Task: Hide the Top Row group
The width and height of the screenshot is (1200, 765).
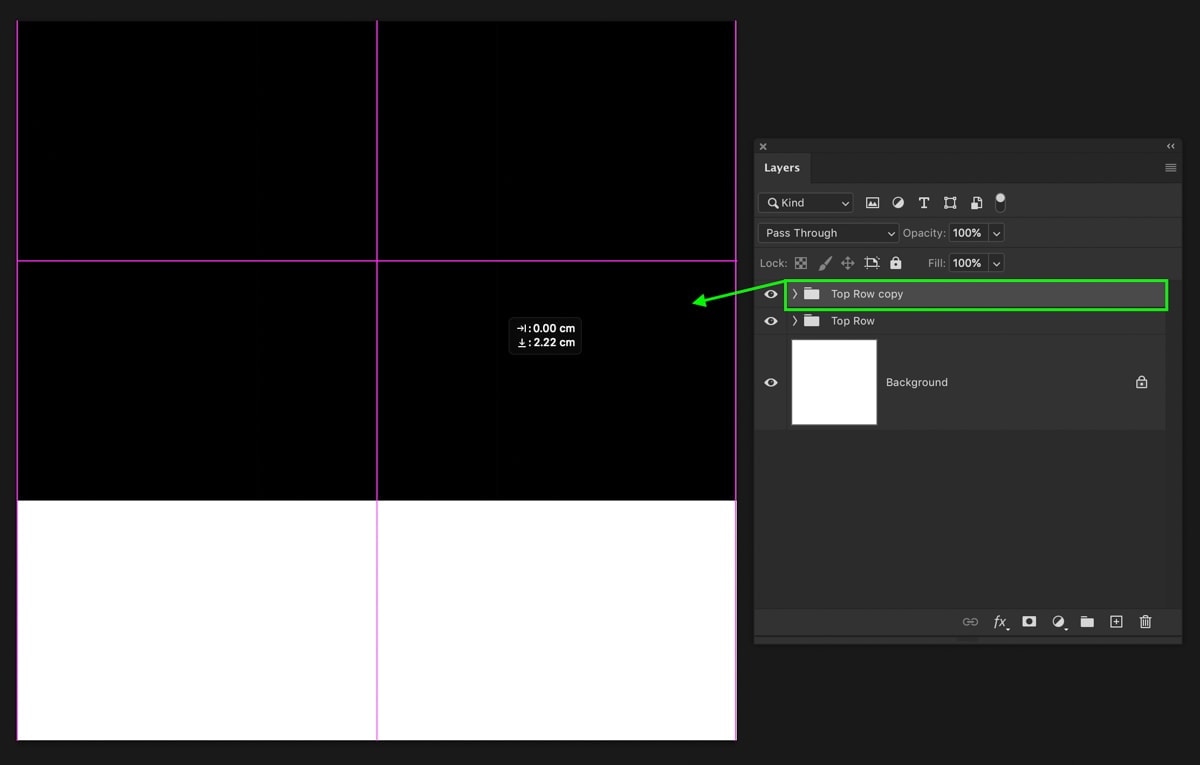Action: tap(771, 321)
